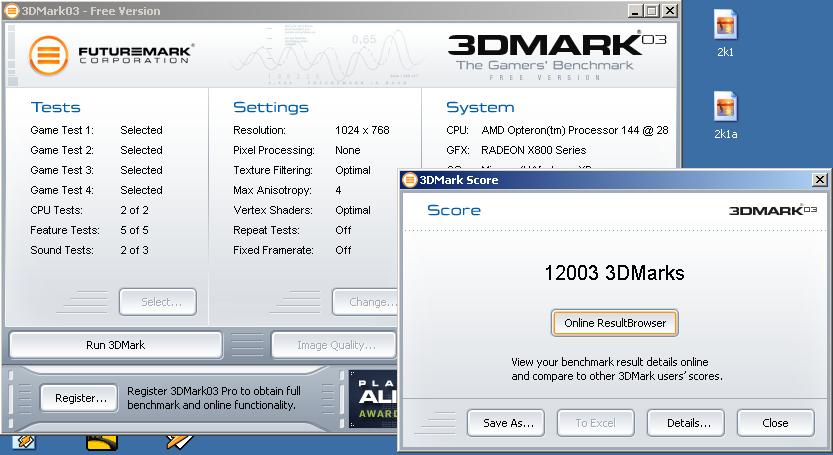Click the Feature Tests value 5 of 5
833x455 pixels.
[x=134, y=230]
